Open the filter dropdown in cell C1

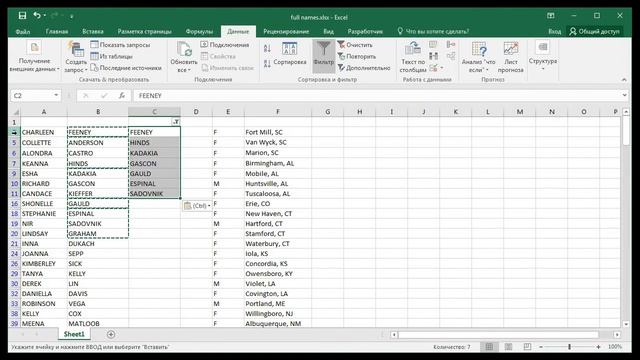176,122
